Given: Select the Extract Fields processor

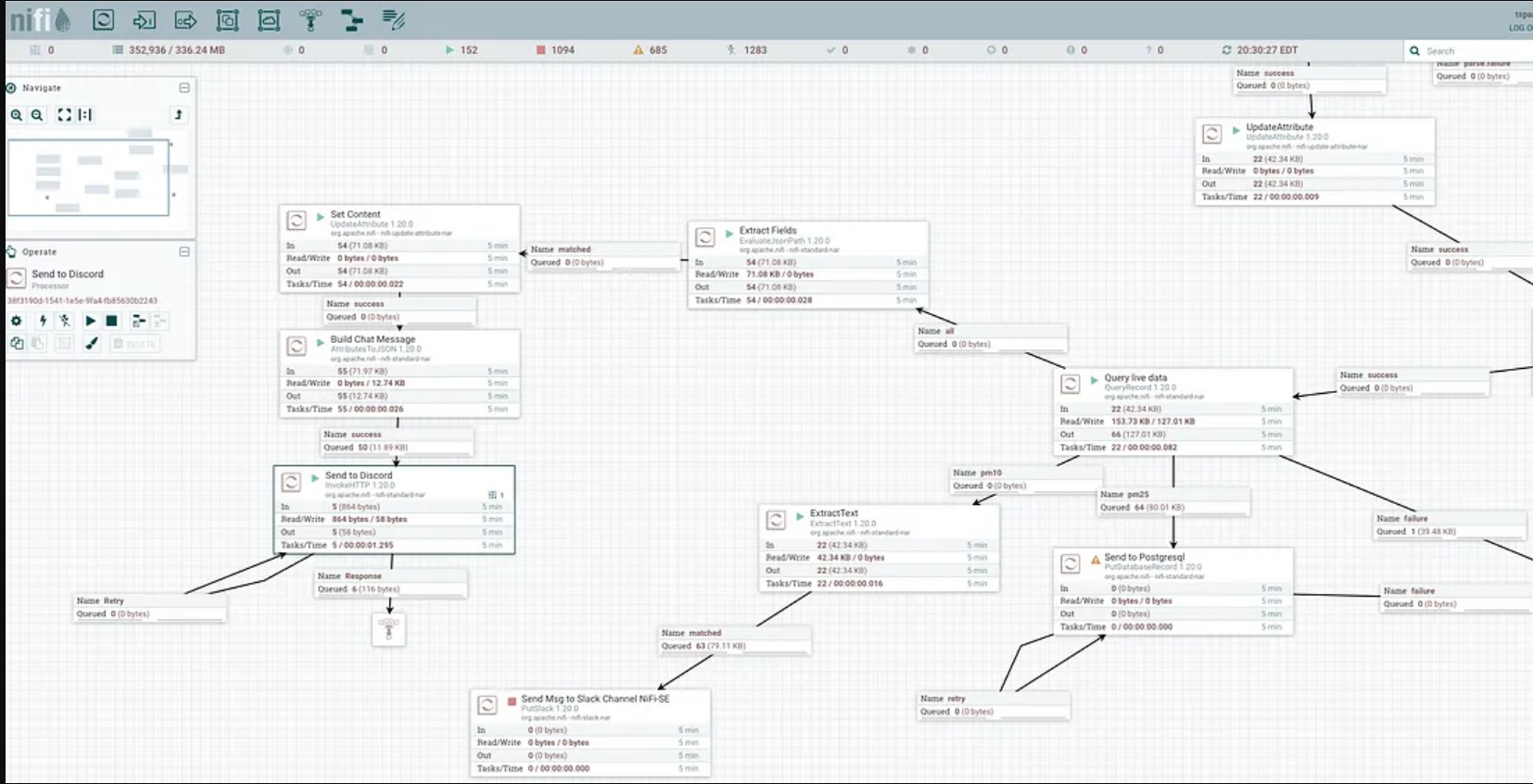Looking at the screenshot, I should click(x=808, y=264).
